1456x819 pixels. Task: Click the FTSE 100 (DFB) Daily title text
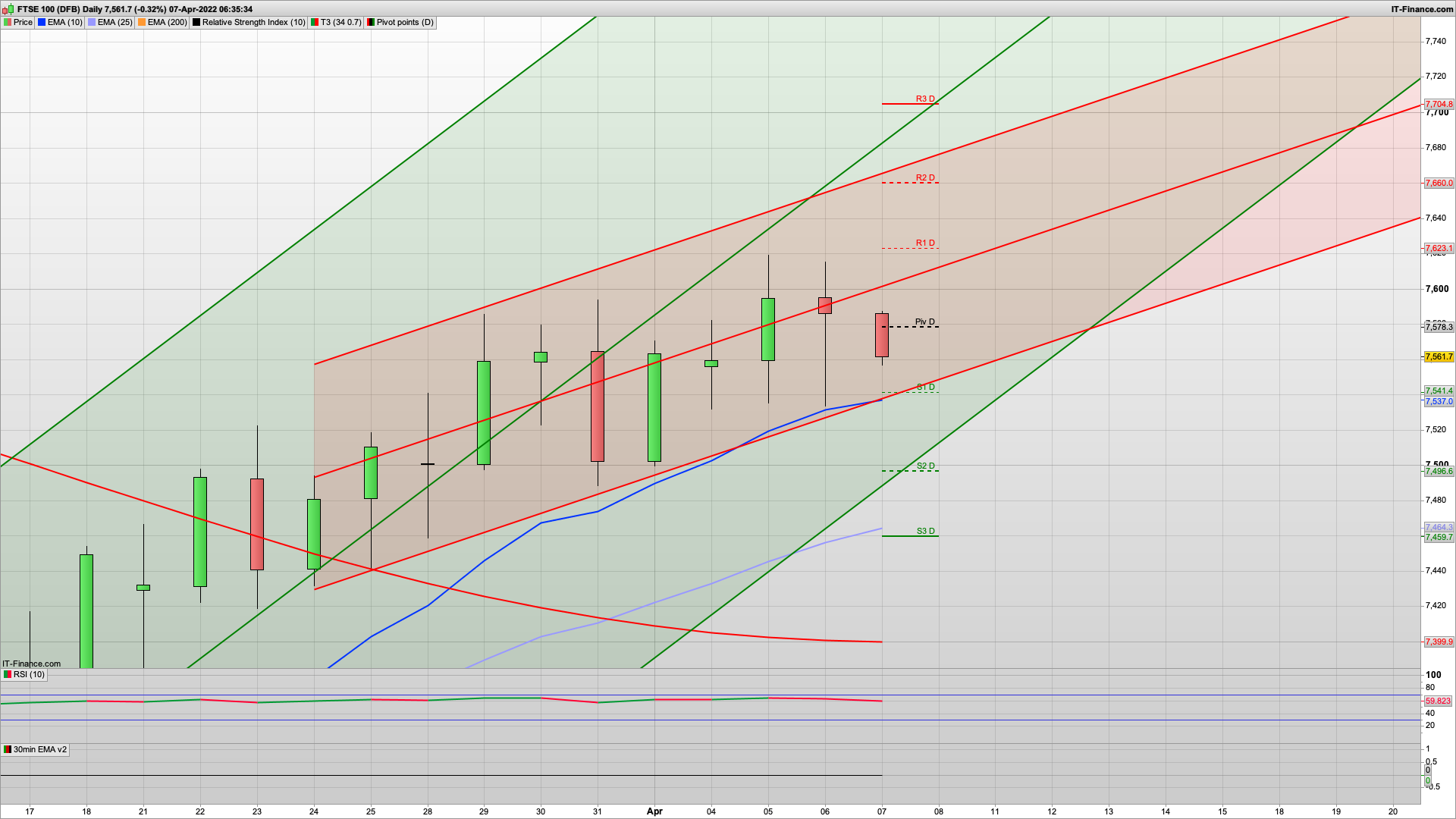[60, 9]
